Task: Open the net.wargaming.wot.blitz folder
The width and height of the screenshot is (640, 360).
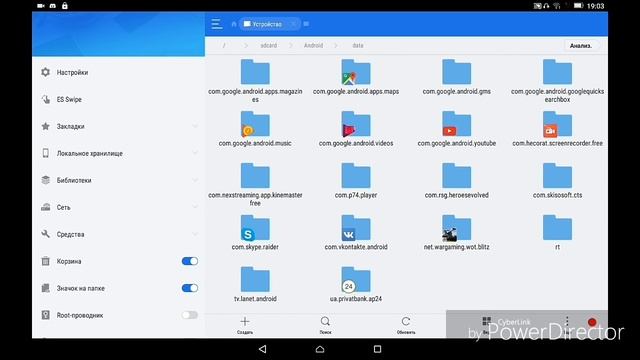Action: 456,232
